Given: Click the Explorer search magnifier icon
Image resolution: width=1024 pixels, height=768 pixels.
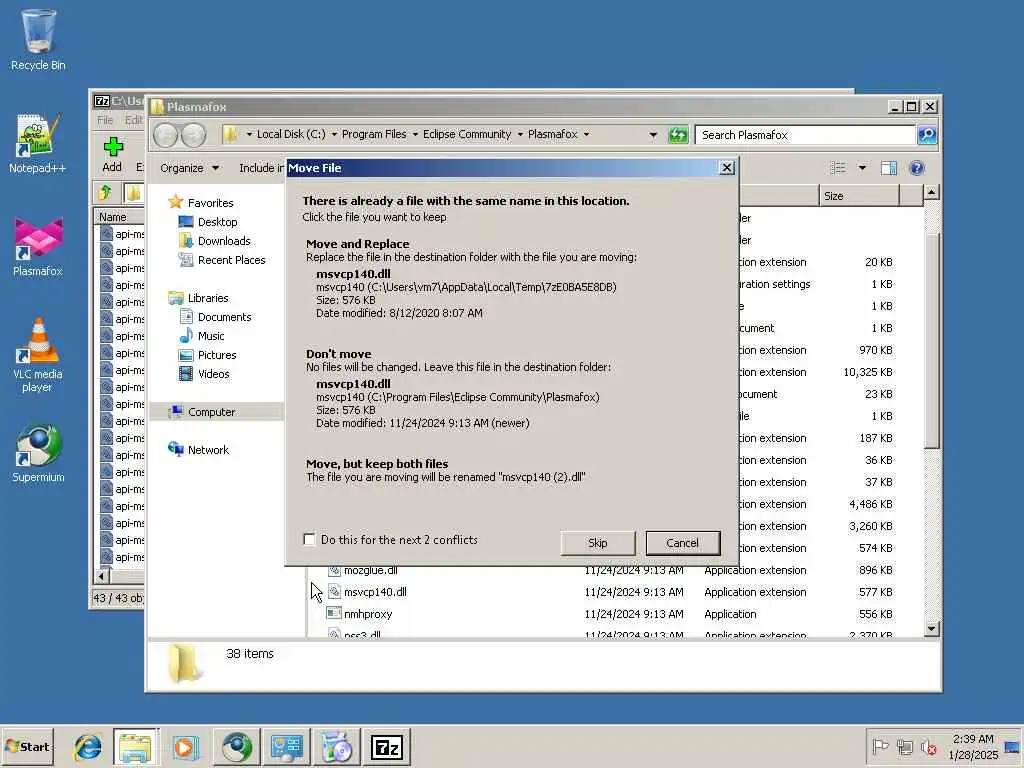Looking at the screenshot, I should point(927,135).
